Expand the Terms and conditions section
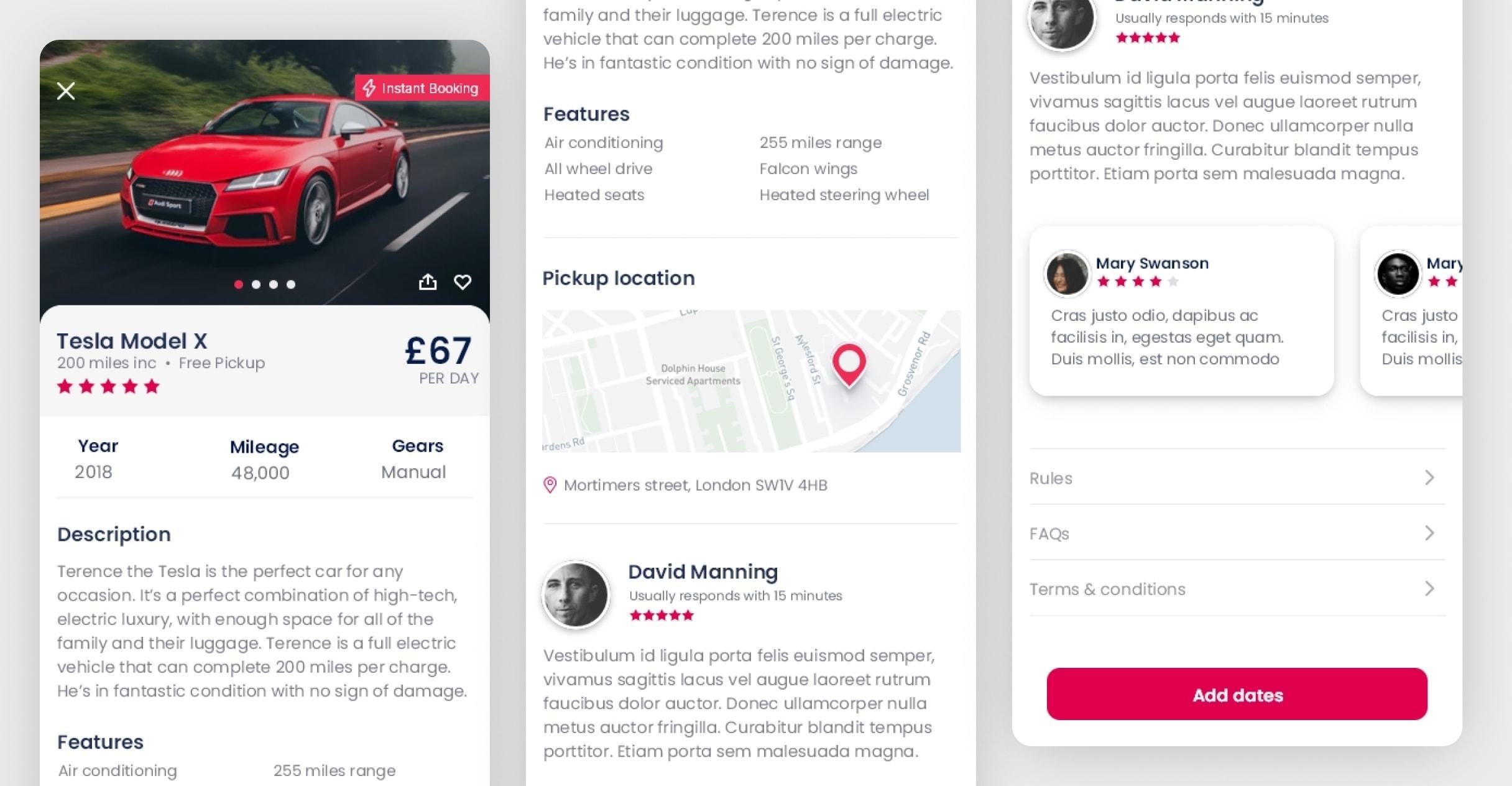The image size is (1512, 786). click(1237, 589)
